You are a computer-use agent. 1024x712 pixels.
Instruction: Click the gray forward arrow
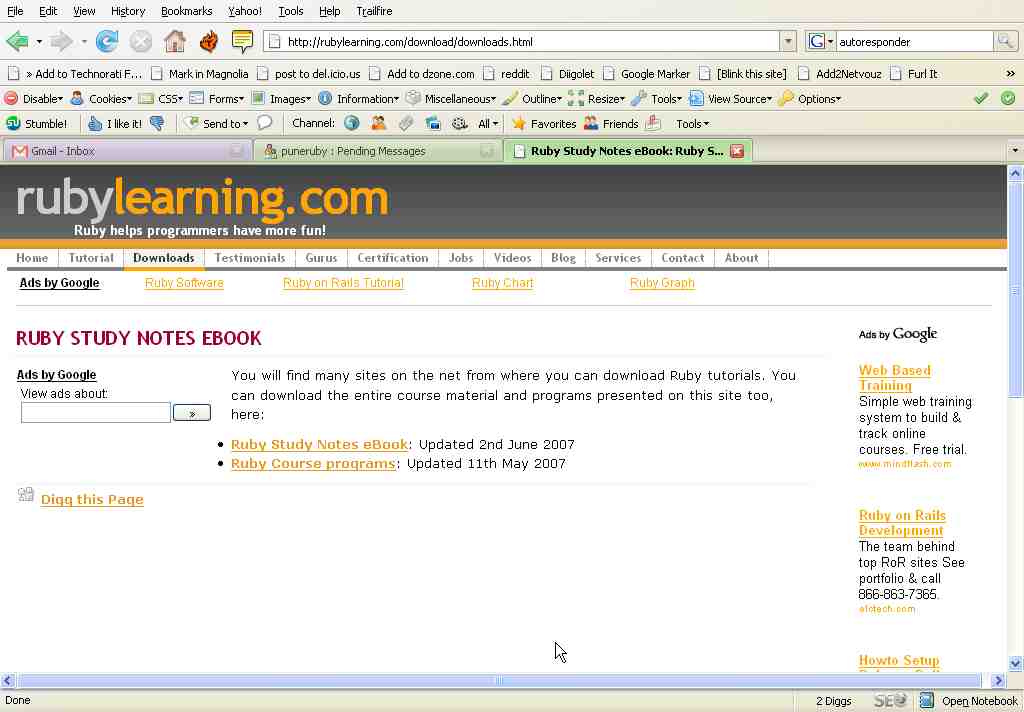(61, 42)
